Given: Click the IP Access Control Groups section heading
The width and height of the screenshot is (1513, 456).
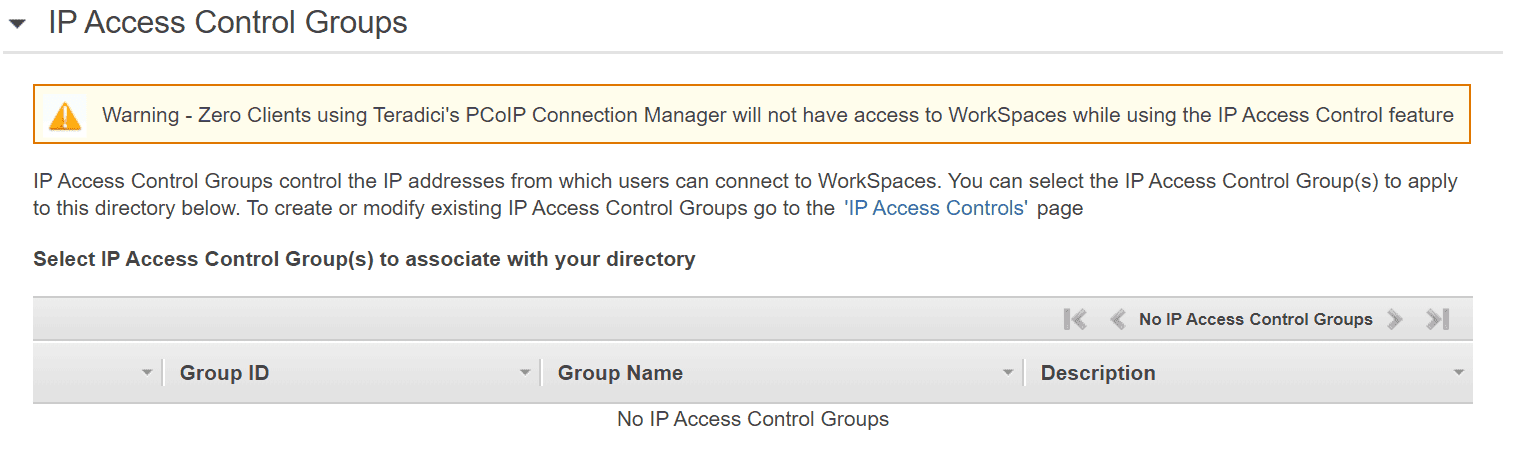Looking at the screenshot, I should [x=228, y=23].
